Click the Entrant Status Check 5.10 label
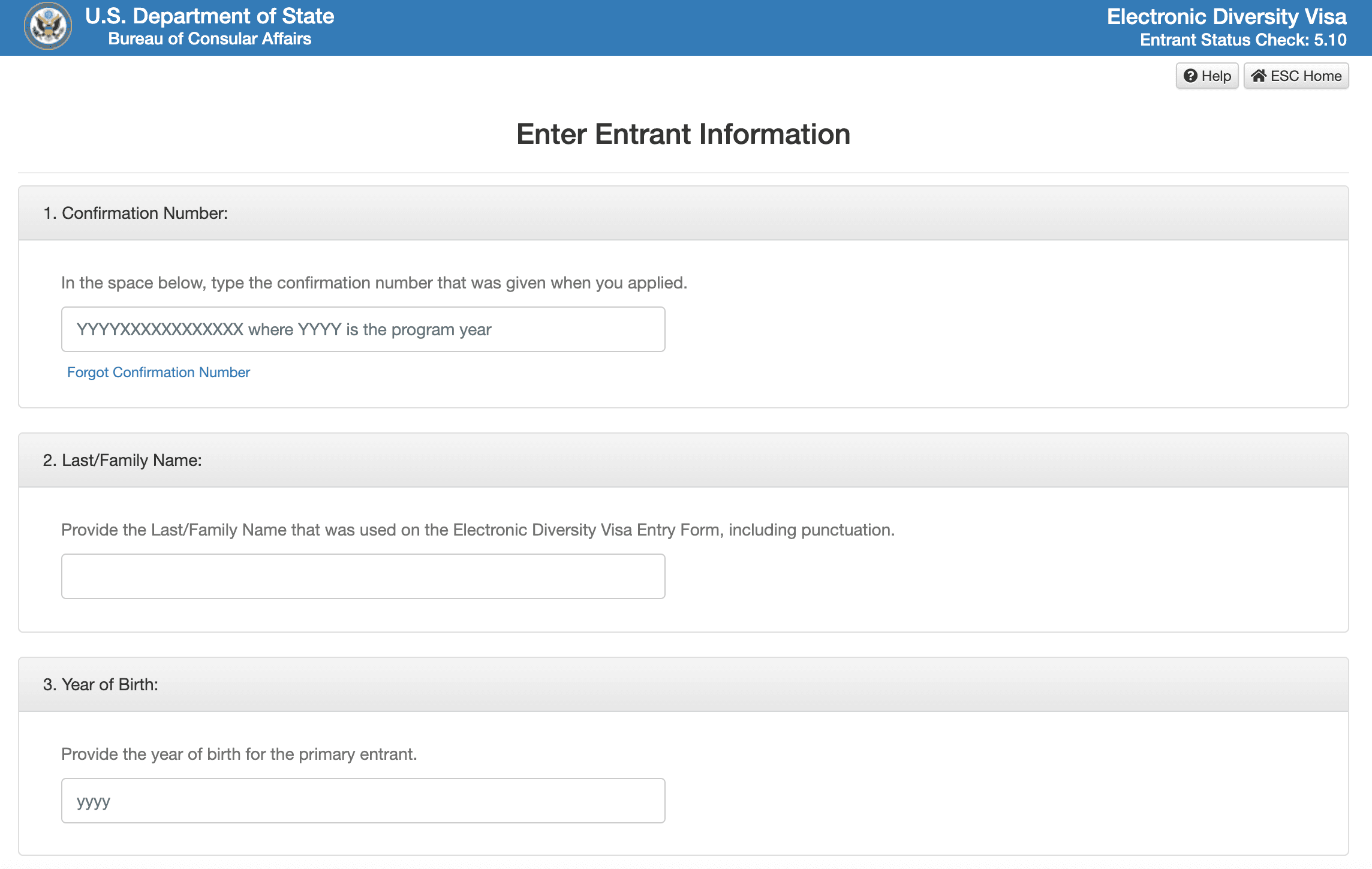 (1242, 40)
